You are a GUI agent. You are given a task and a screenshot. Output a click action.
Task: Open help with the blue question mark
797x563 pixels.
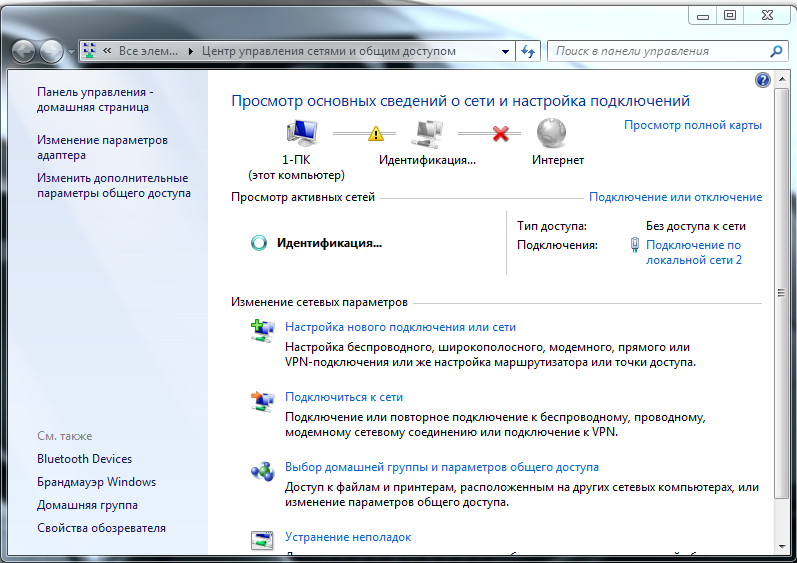pos(762,80)
